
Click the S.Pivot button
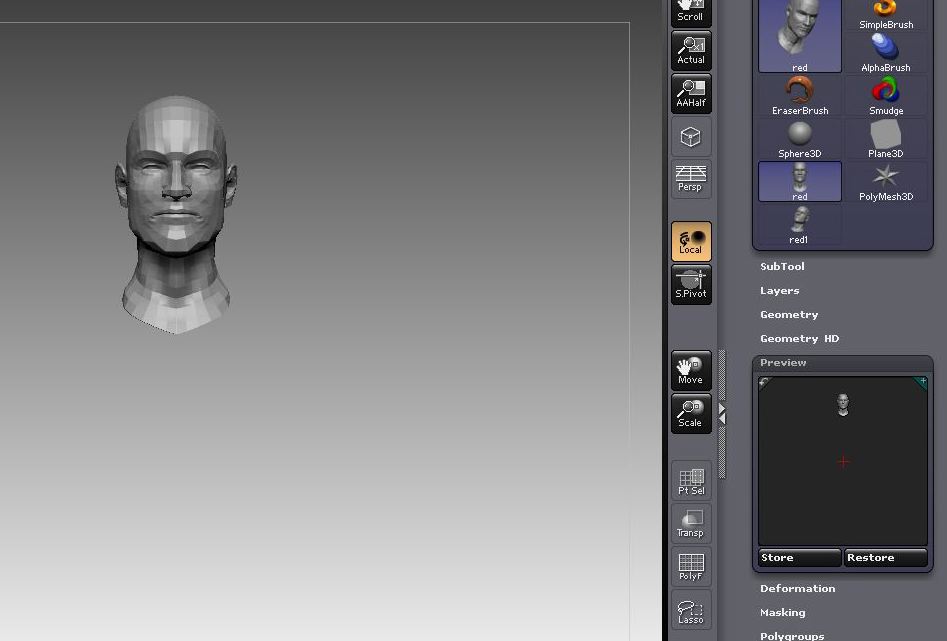click(691, 285)
